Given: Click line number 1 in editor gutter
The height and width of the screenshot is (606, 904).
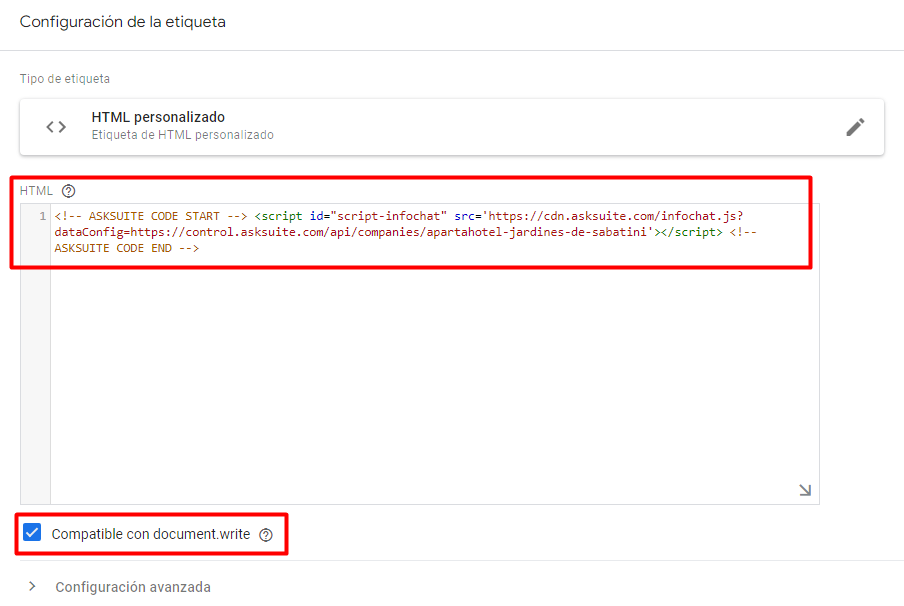Looking at the screenshot, I should coord(43,216).
